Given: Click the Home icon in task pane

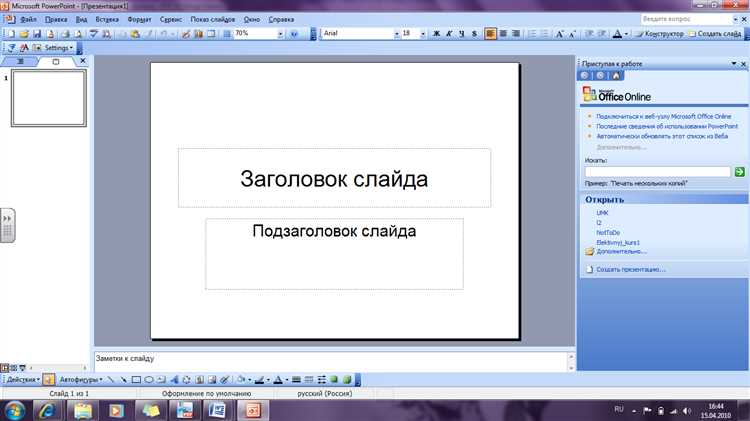Looking at the screenshot, I should coord(617,76).
